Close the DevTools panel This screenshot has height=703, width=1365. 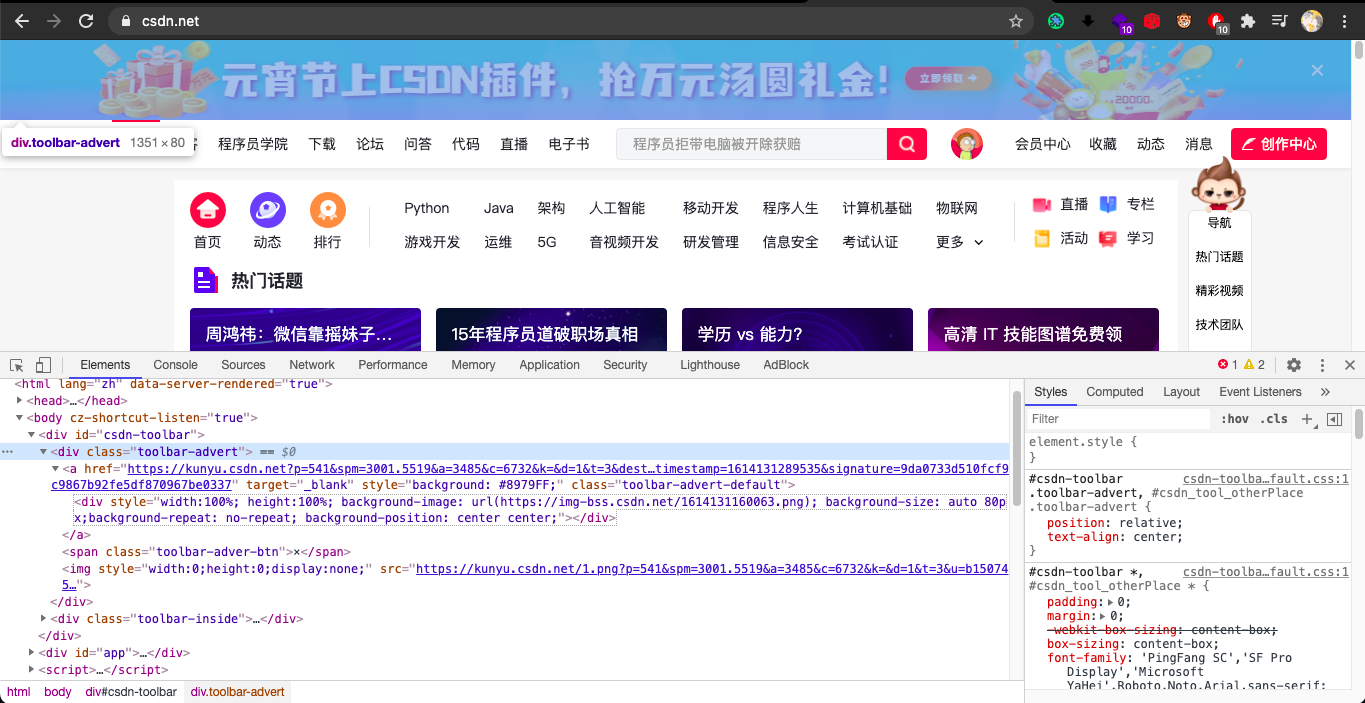point(1349,365)
